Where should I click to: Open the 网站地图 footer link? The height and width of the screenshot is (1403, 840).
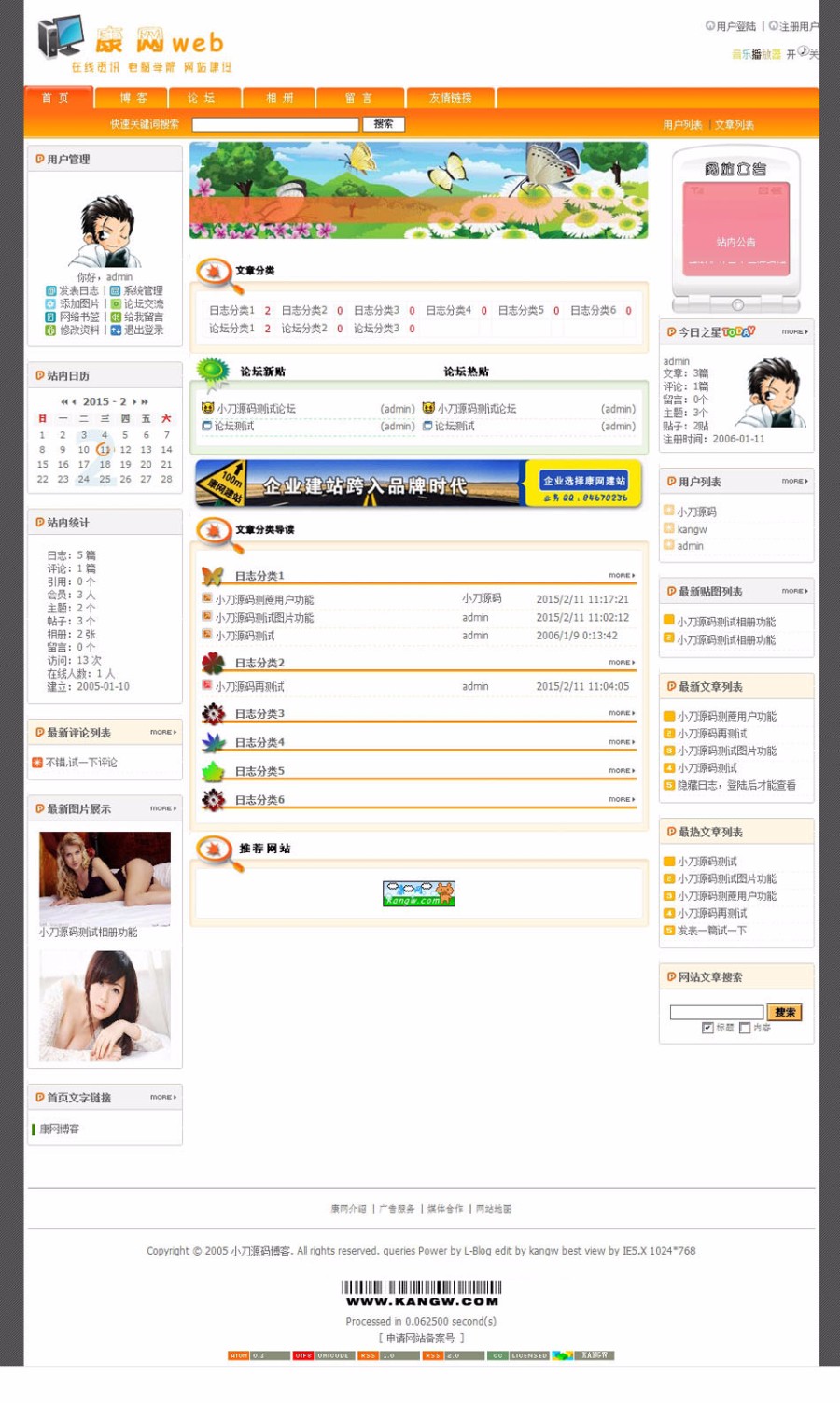493,1209
